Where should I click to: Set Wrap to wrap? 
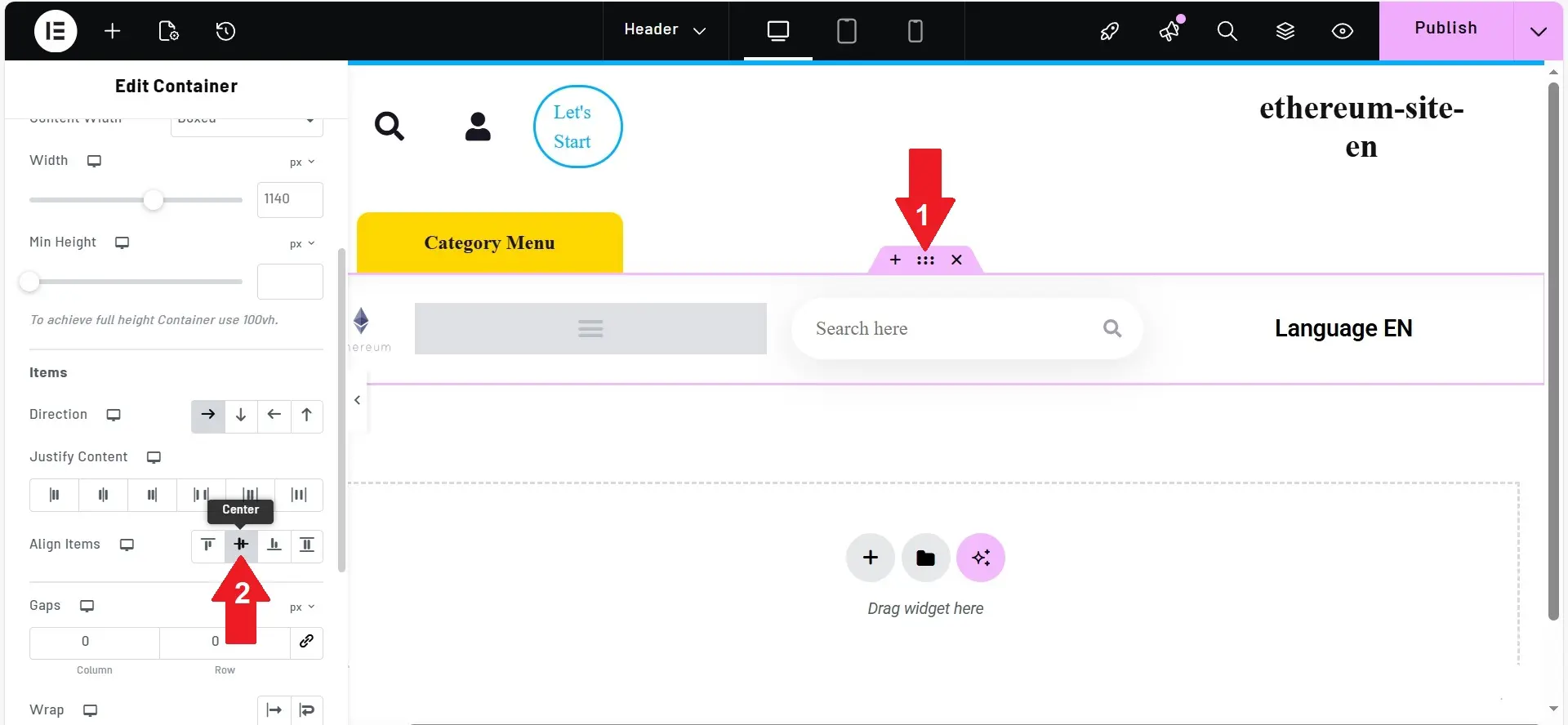pos(306,710)
